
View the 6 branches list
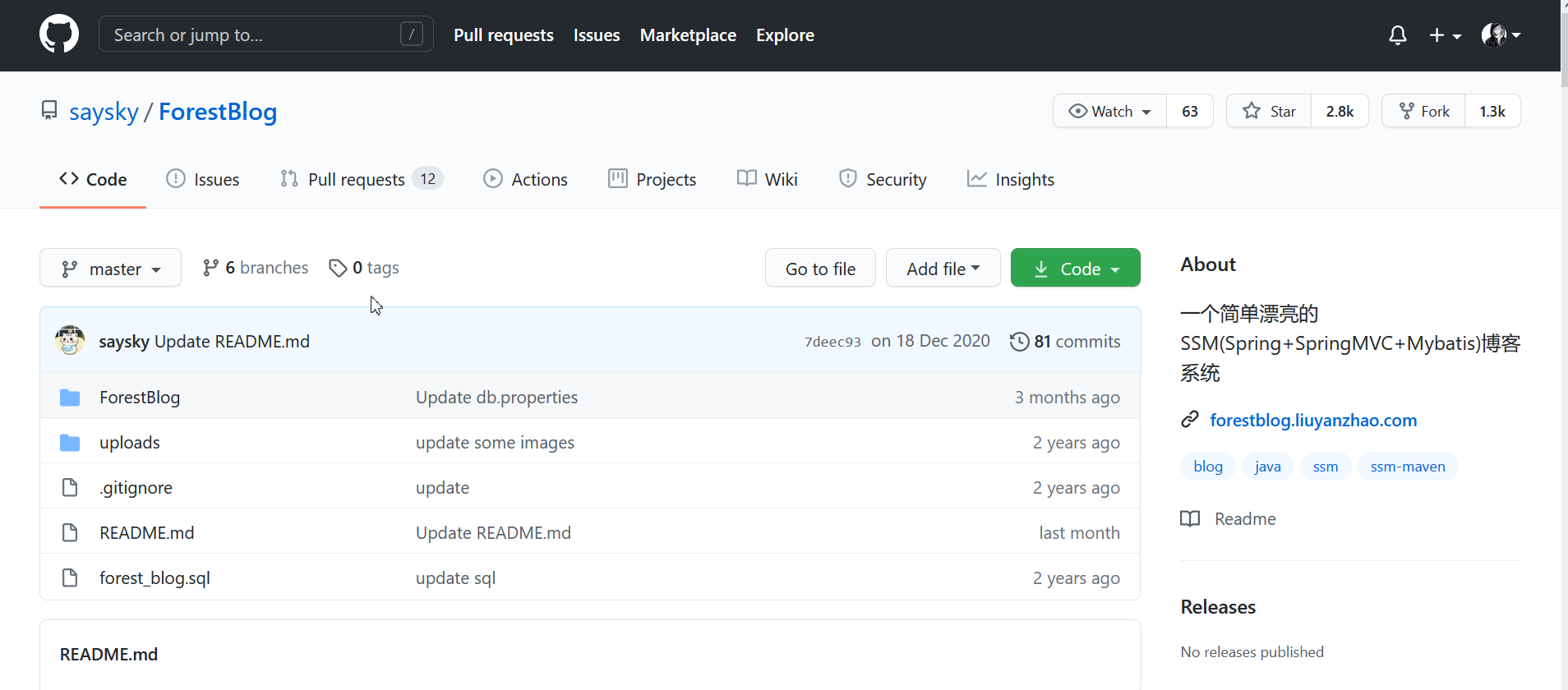[x=256, y=268]
